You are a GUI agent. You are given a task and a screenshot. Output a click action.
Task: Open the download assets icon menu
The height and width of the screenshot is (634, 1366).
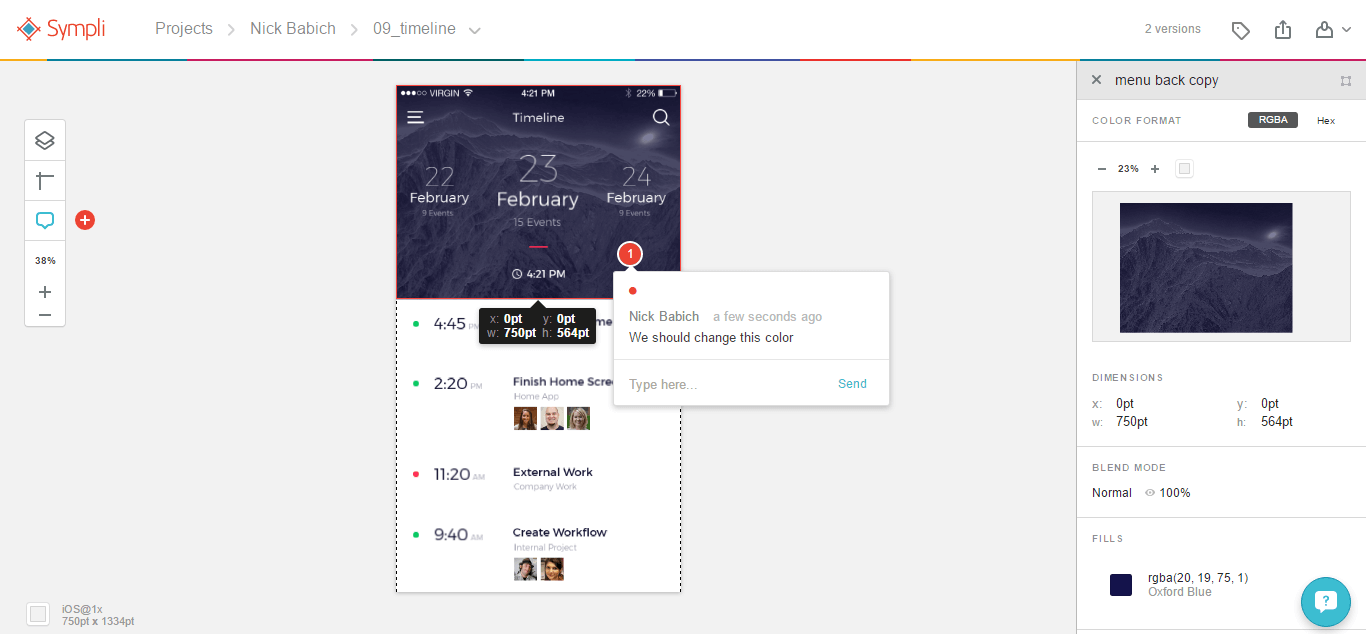tap(1333, 30)
